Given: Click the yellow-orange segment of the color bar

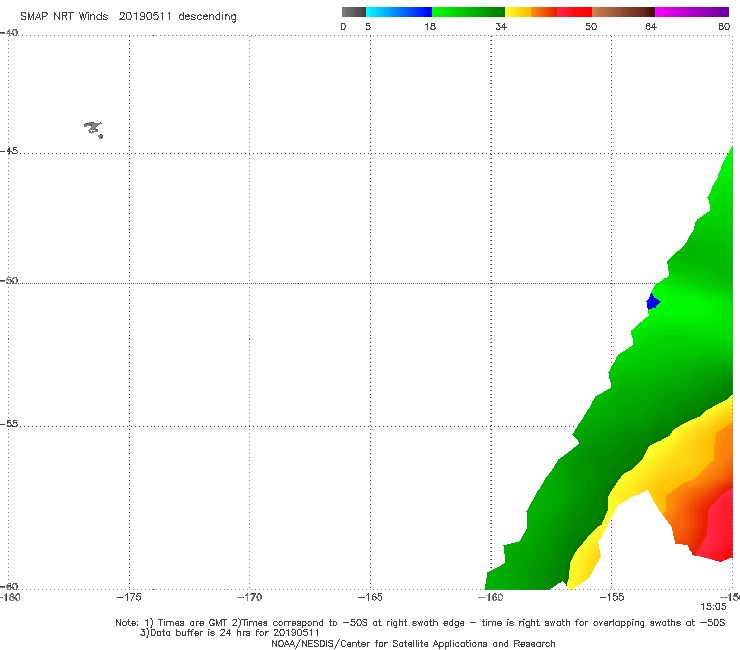Looking at the screenshot, I should click(x=531, y=12).
